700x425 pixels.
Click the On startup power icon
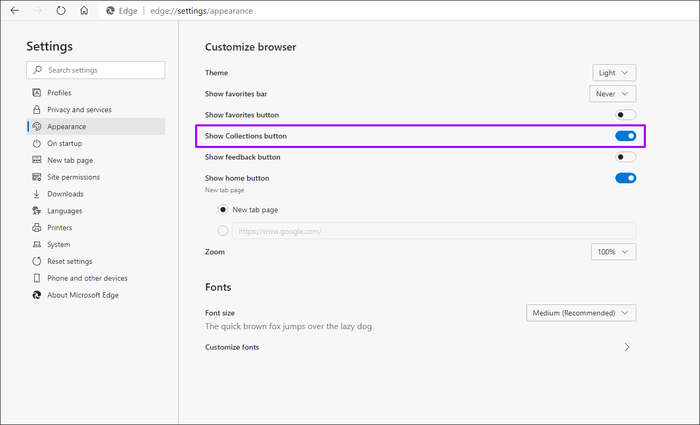37,143
